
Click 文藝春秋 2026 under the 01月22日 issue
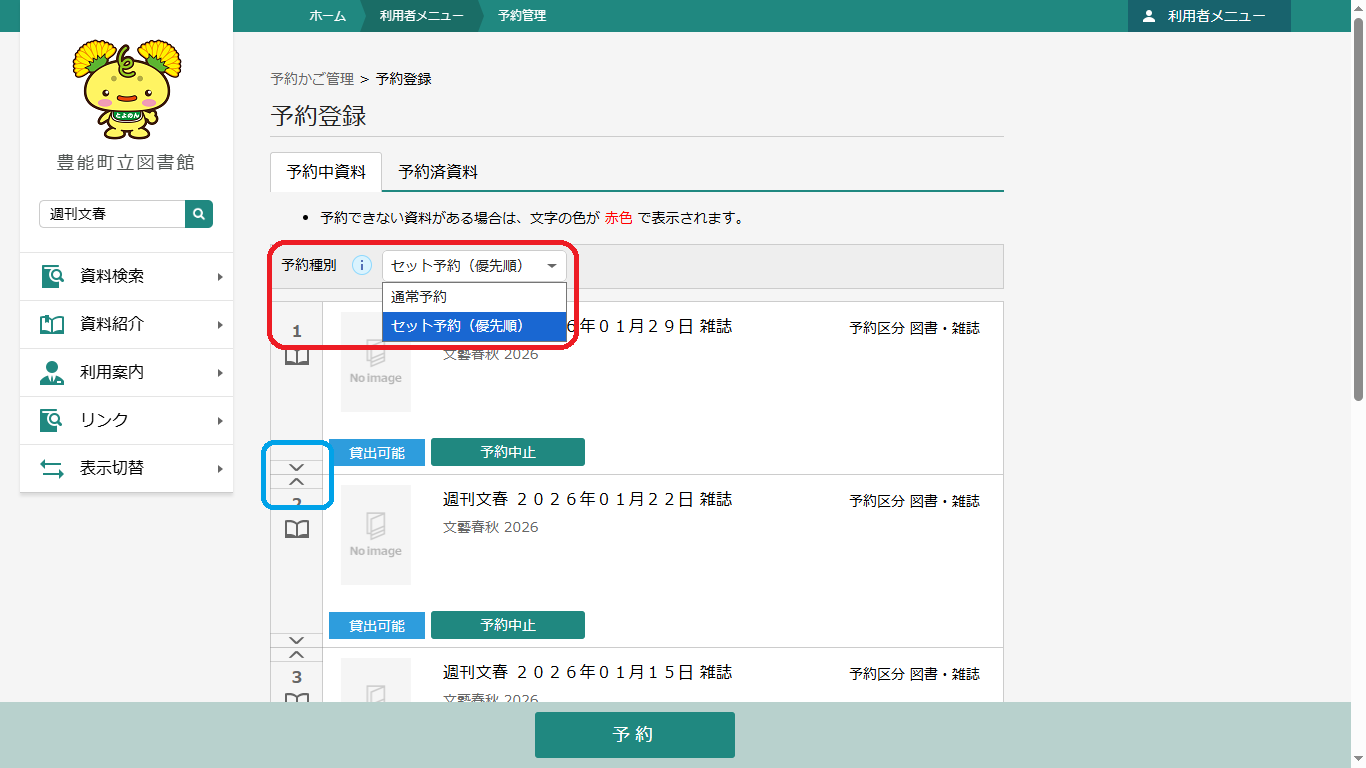tap(490, 527)
